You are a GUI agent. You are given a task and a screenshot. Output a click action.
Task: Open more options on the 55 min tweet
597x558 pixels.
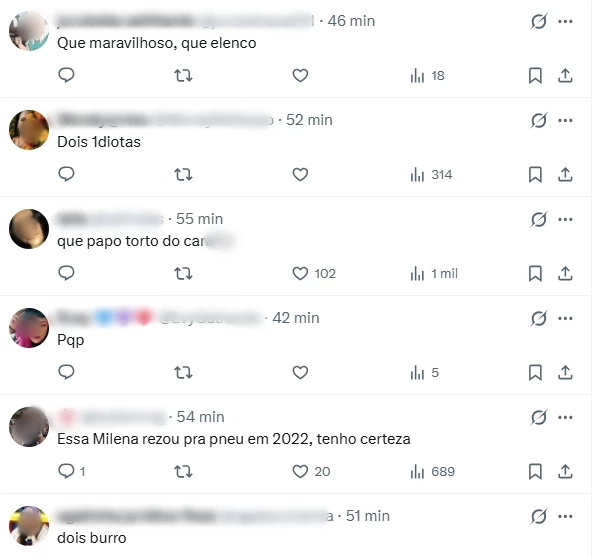coord(565,219)
